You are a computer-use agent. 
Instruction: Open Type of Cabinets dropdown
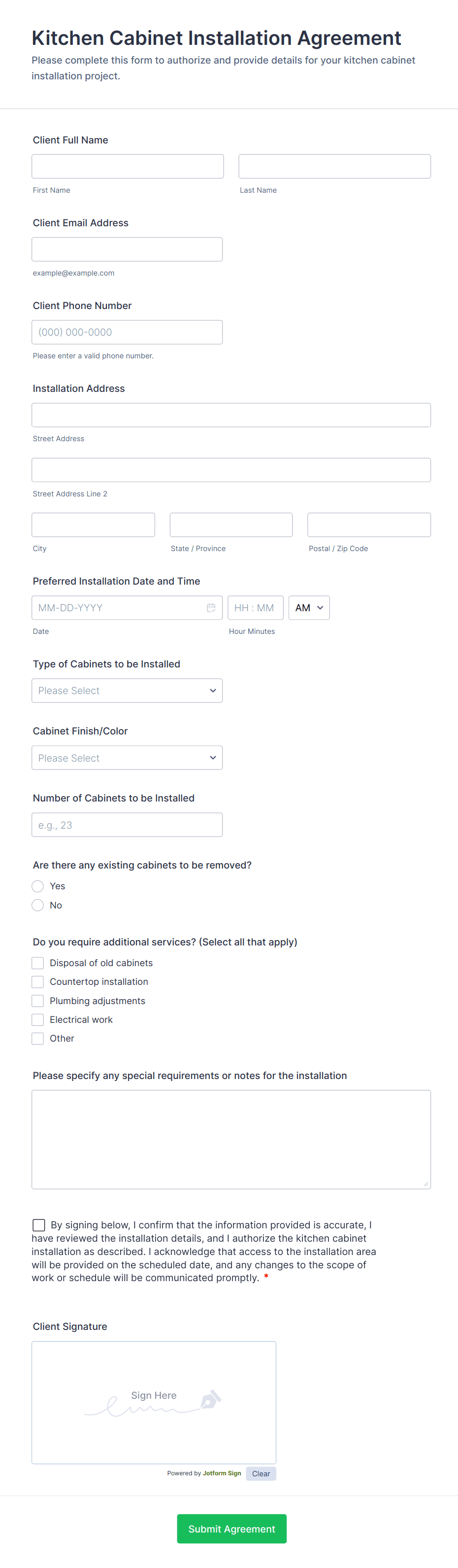[127, 691]
